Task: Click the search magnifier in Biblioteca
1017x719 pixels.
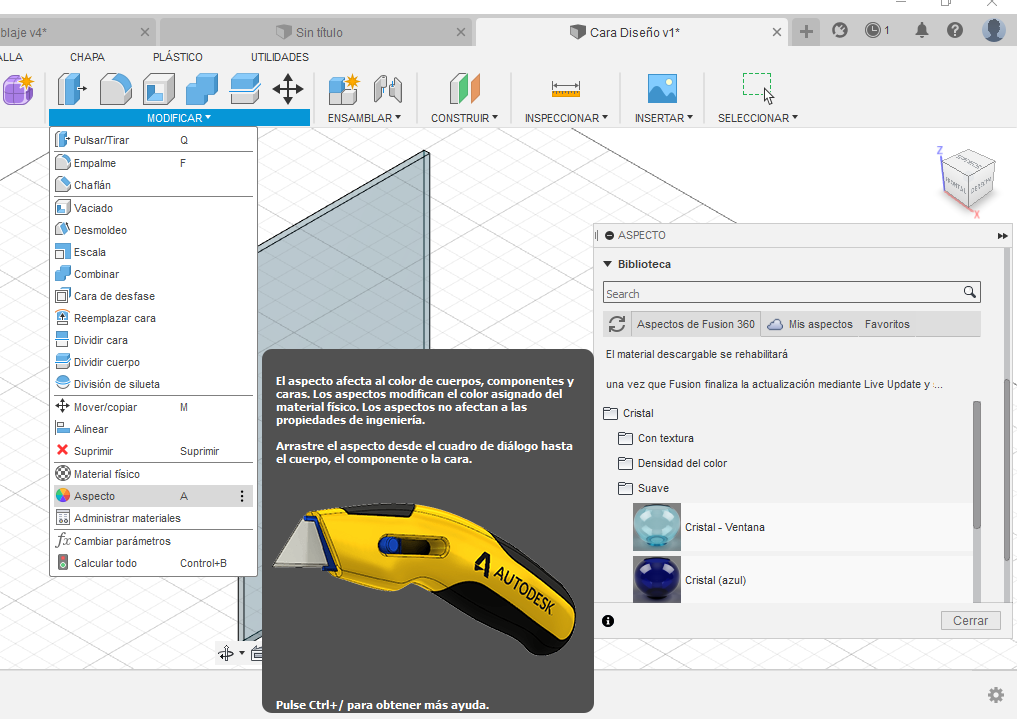Action: 970,292
